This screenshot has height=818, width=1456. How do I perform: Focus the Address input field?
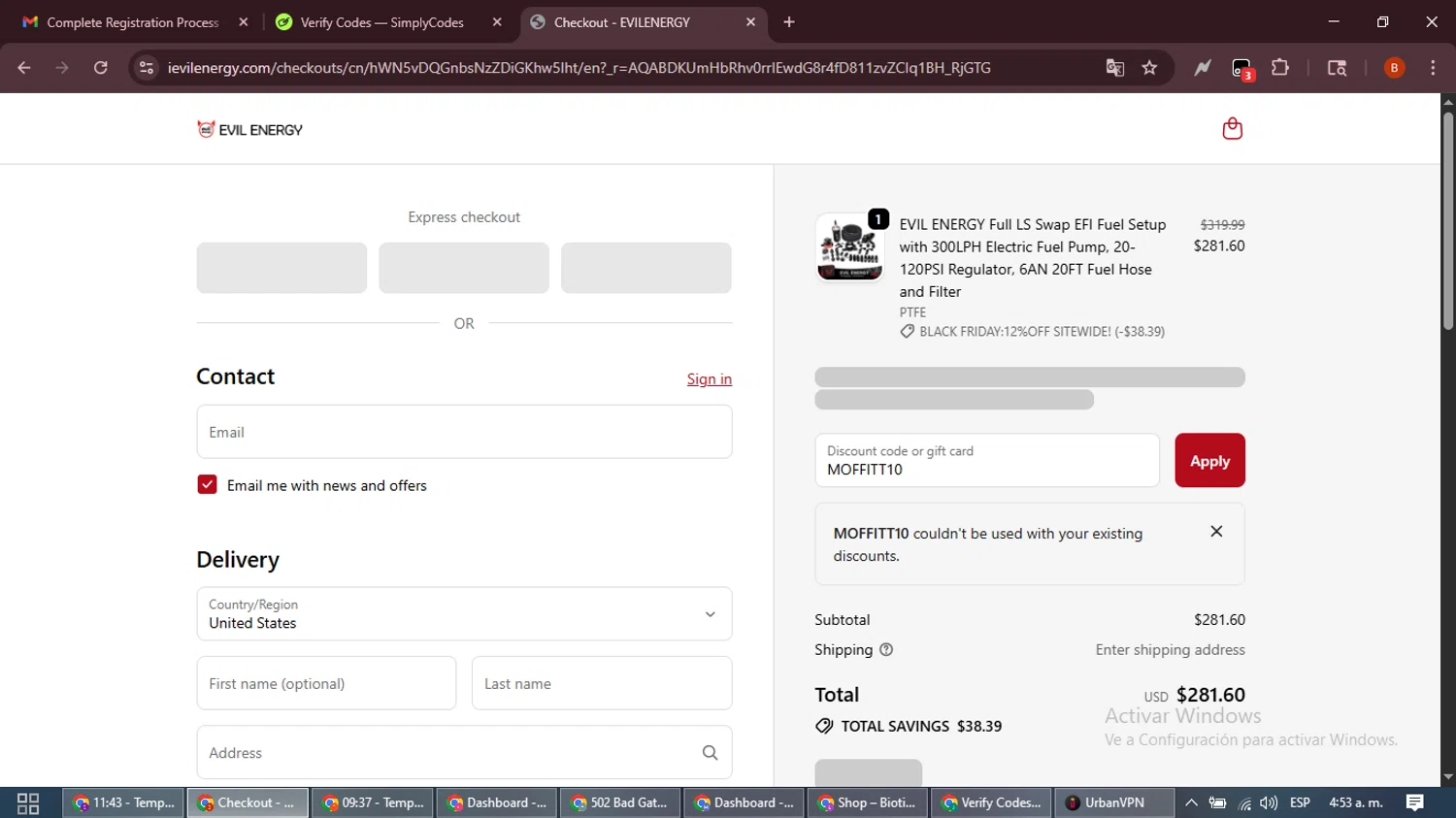pyautogui.click(x=464, y=752)
